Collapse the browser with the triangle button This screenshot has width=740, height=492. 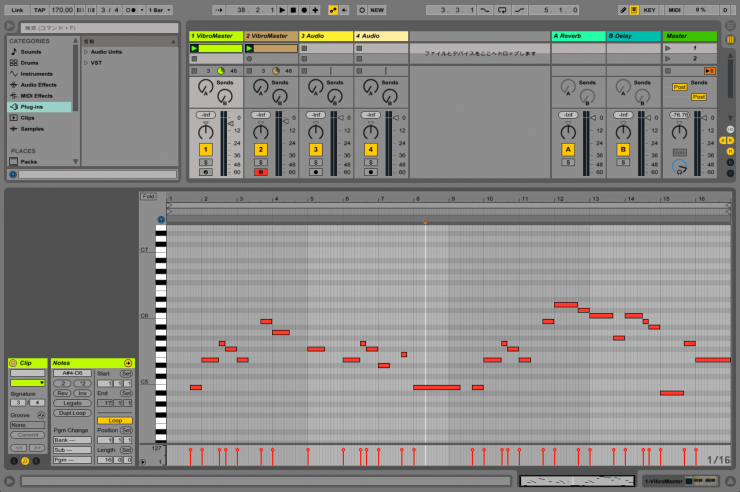(x=9, y=26)
